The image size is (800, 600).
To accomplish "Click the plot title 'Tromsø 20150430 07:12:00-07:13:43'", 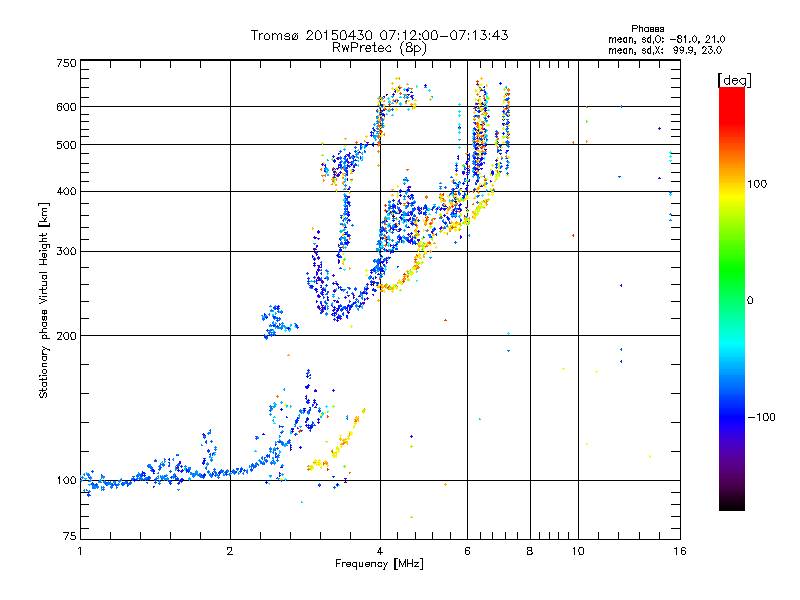I will click(x=379, y=35).
